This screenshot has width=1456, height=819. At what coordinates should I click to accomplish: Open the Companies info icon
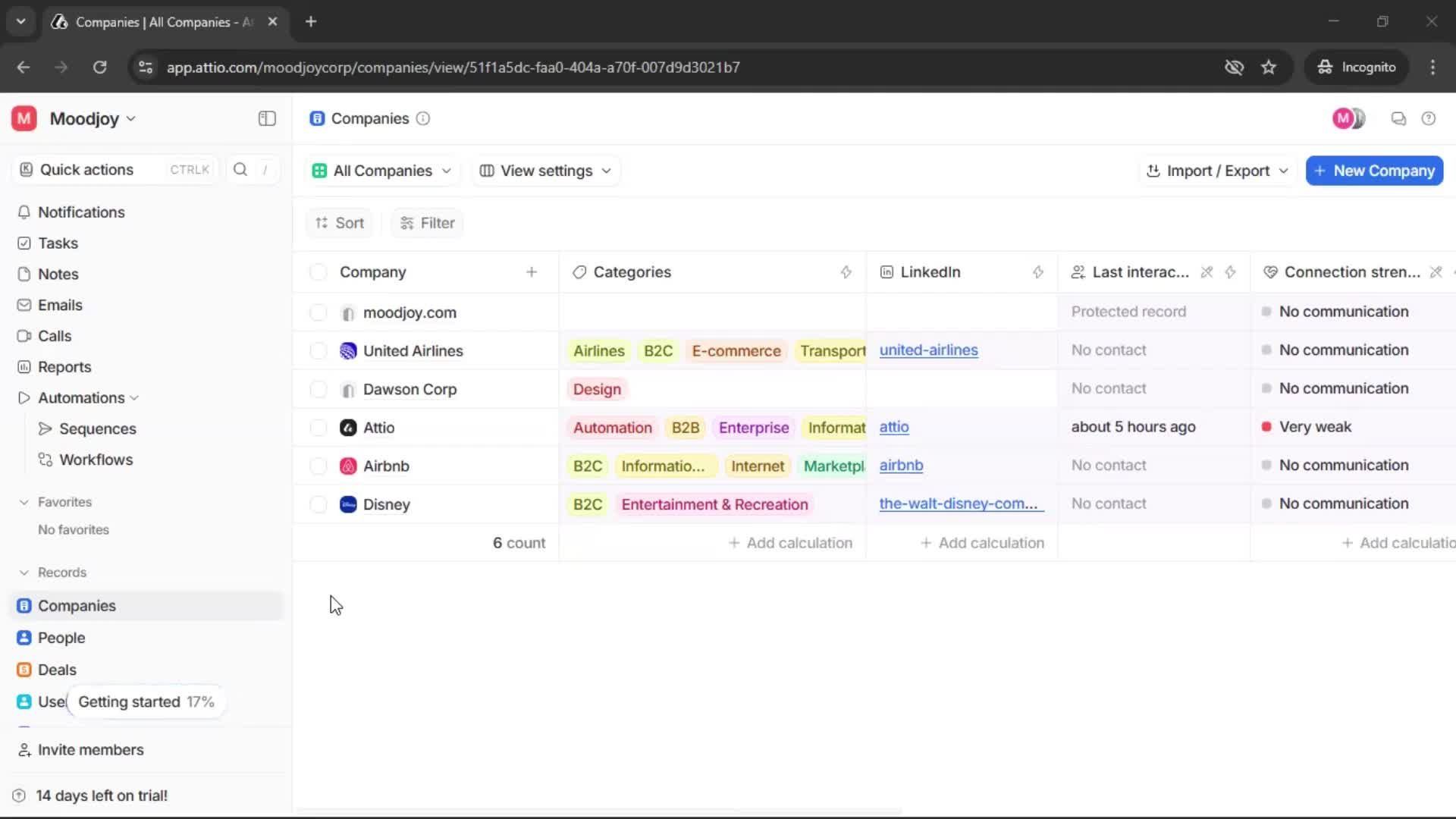coord(423,118)
